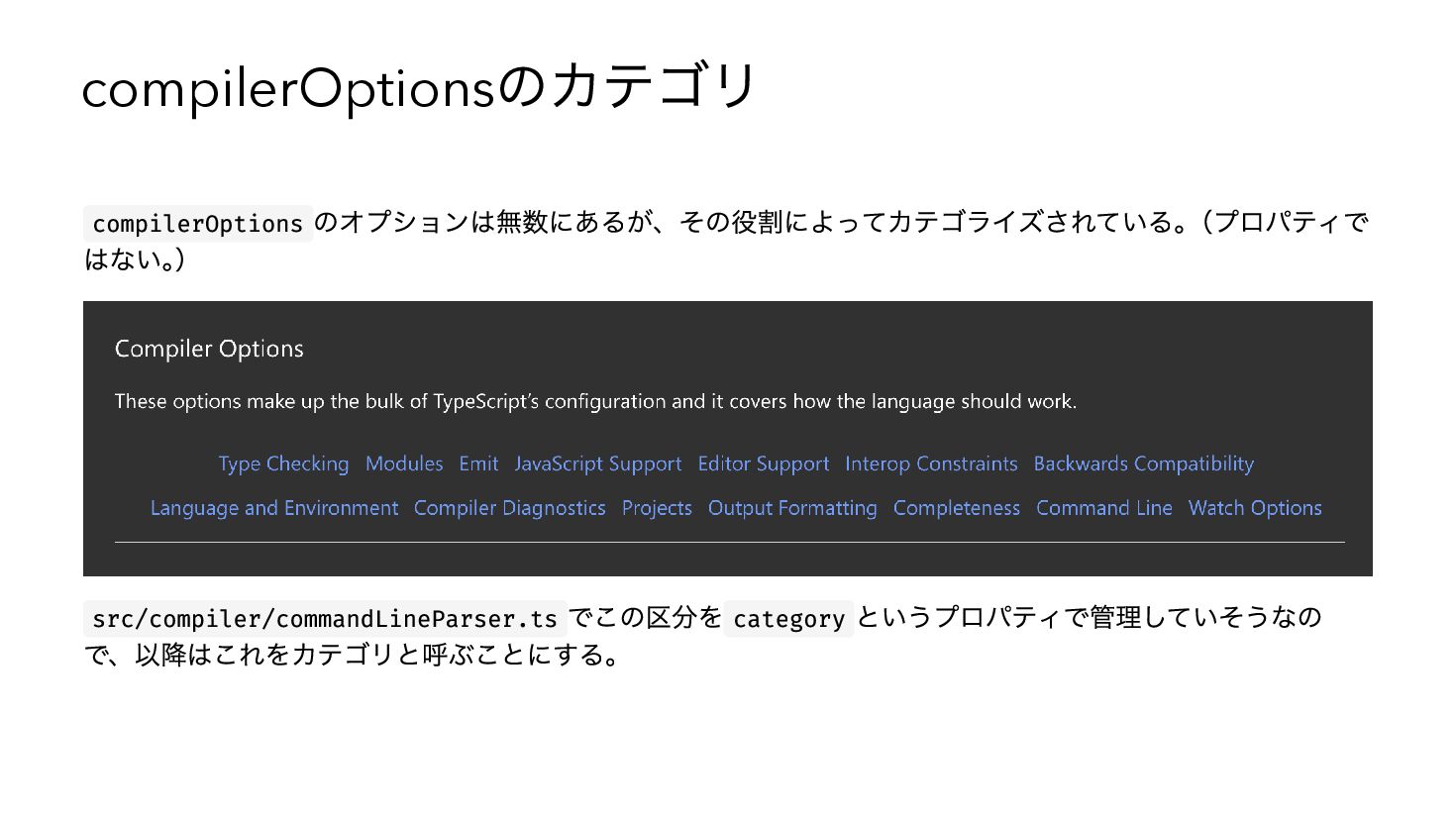Viewport: 1456px width, 820px height.
Task: Click the src/compiler/commandLineParser.ts code text
Action: pyautogui.click(x=325, y=619)
